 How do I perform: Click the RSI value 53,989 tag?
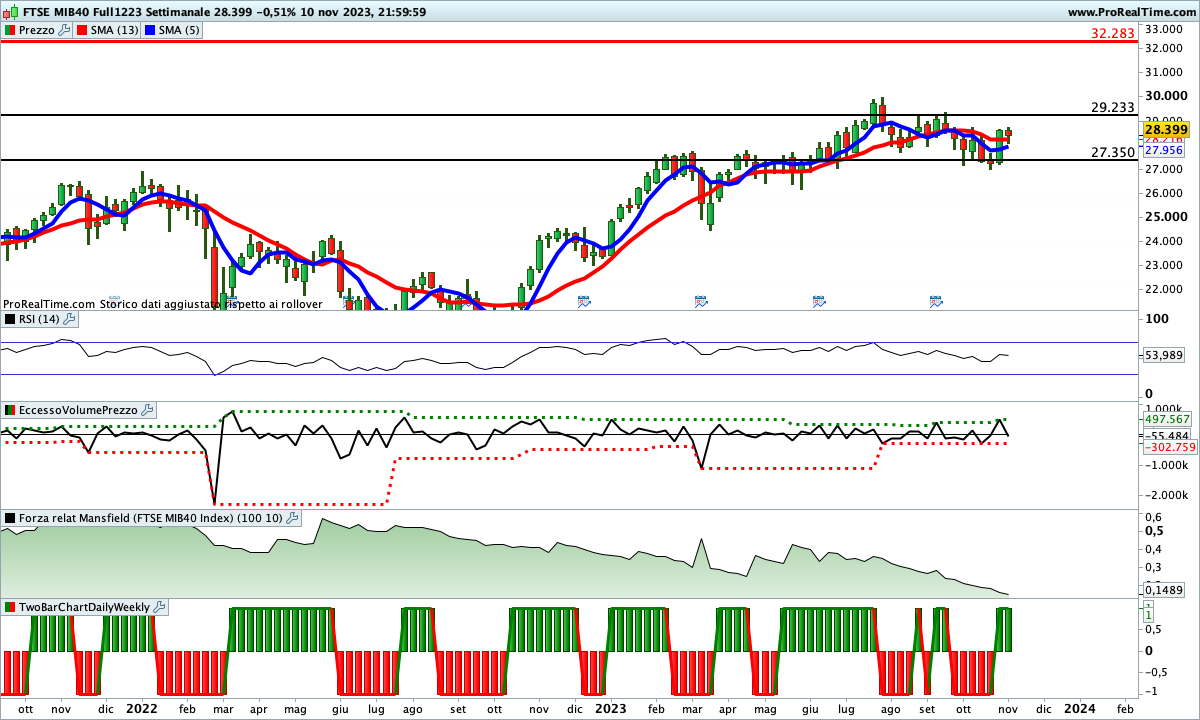pyautogui.click(x=1163, y=356)
